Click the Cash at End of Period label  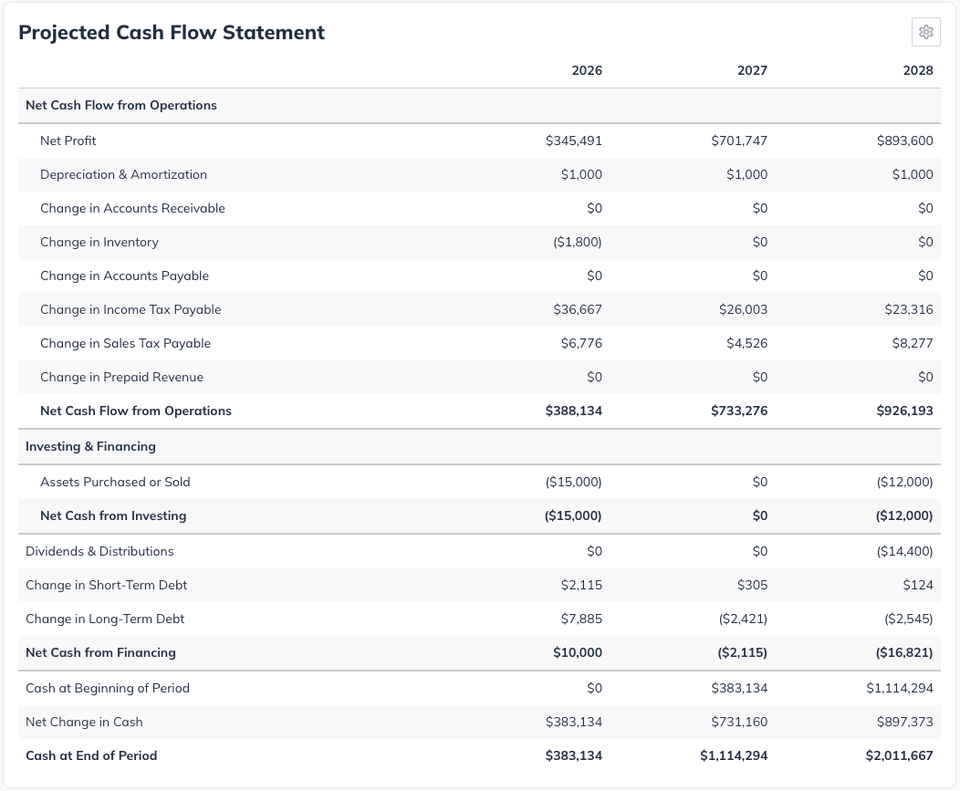point(91,755)
